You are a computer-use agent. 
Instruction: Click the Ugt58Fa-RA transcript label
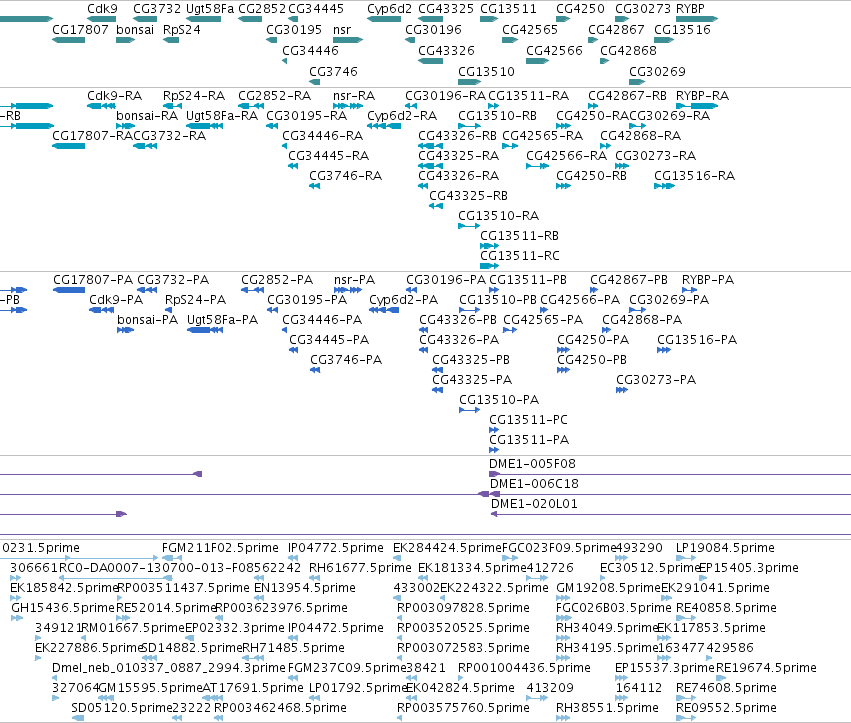pos(222,116)
